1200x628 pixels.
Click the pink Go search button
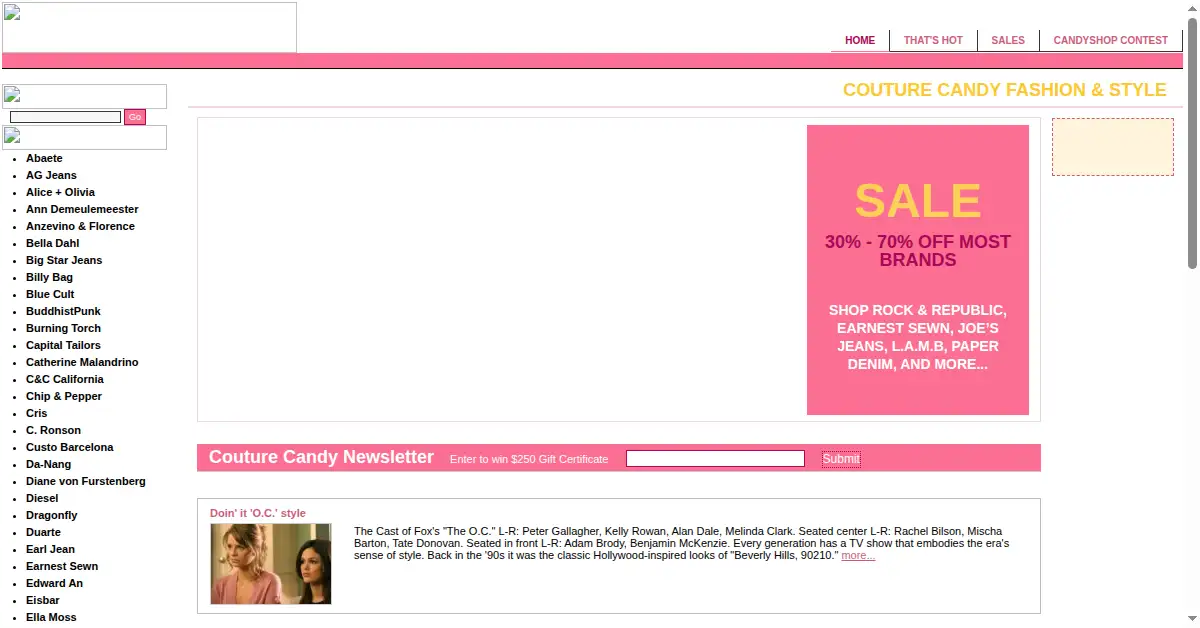click(x=135, y=117)
